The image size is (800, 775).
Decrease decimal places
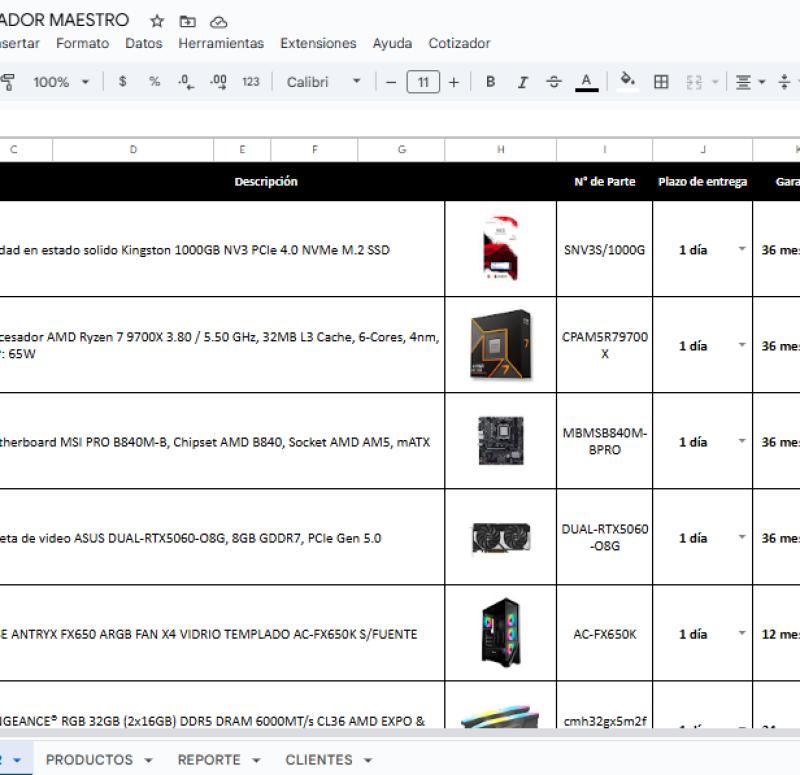pyautogui.click(x=185, y=82)
